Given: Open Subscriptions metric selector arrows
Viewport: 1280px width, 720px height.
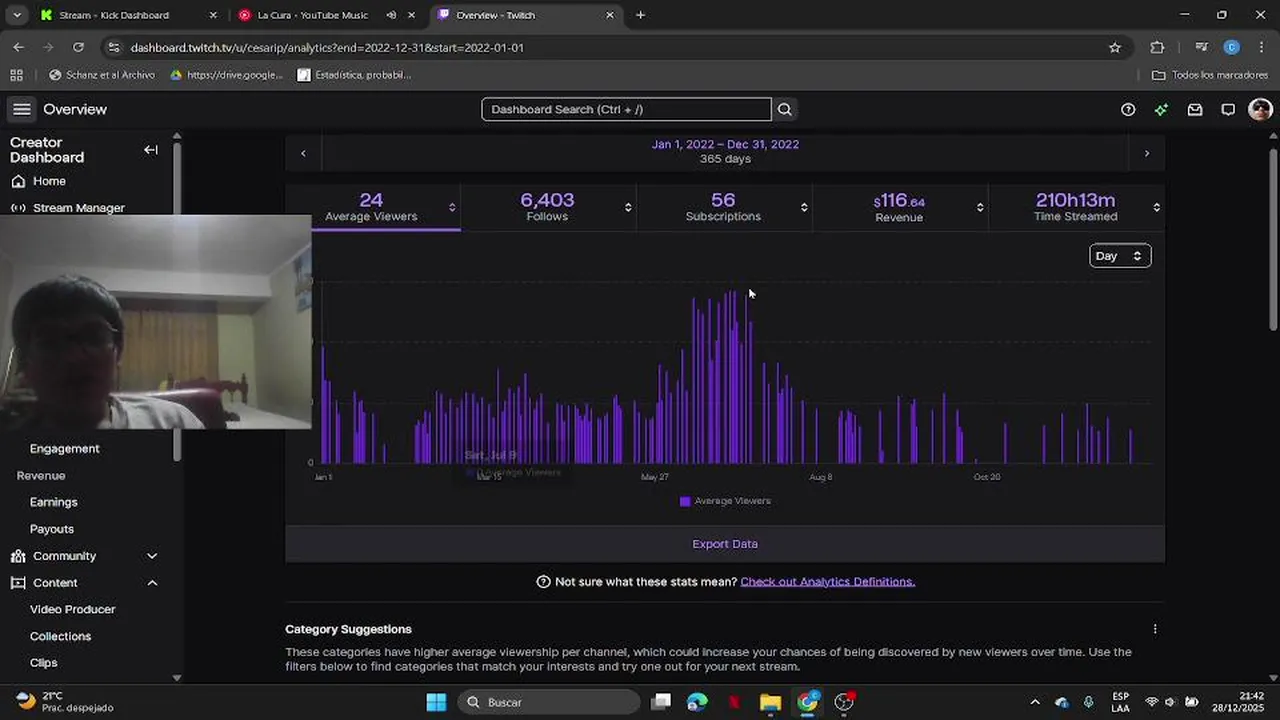Looking at the screenshot, I should (x=804, y=207).
